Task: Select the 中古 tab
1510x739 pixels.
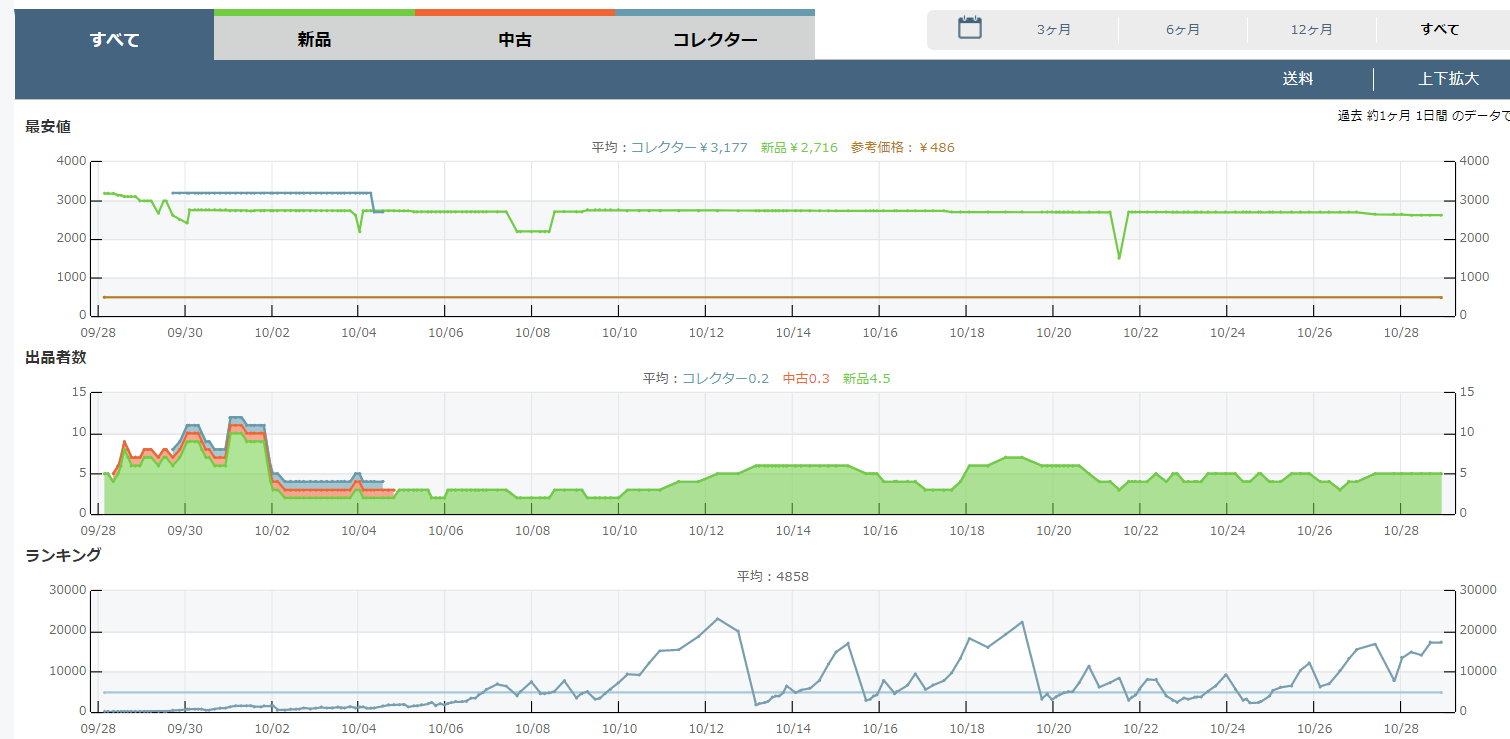Action: tap(514, 40)
